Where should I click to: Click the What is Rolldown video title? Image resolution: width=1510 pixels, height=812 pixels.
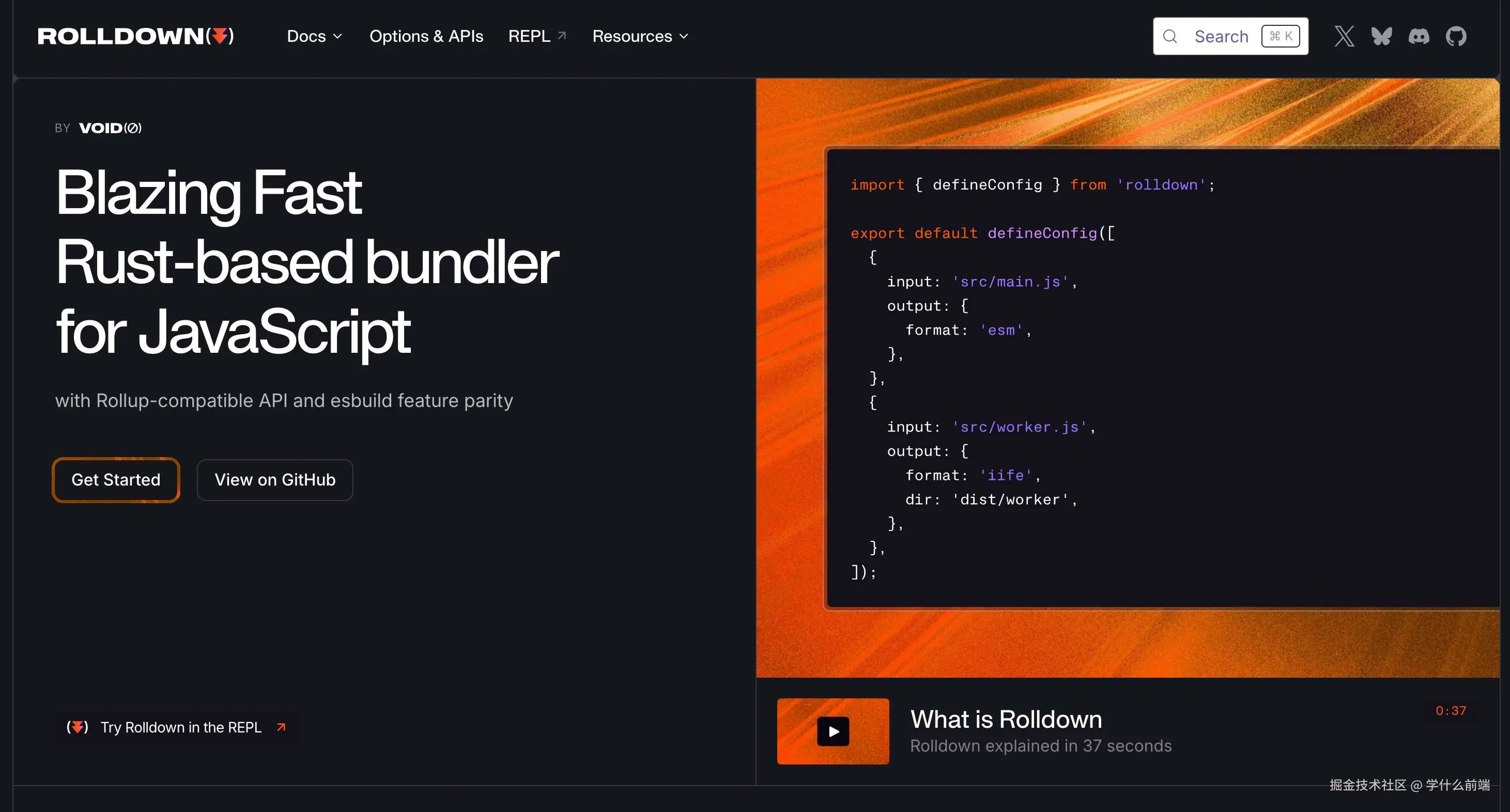point(1006,719)
